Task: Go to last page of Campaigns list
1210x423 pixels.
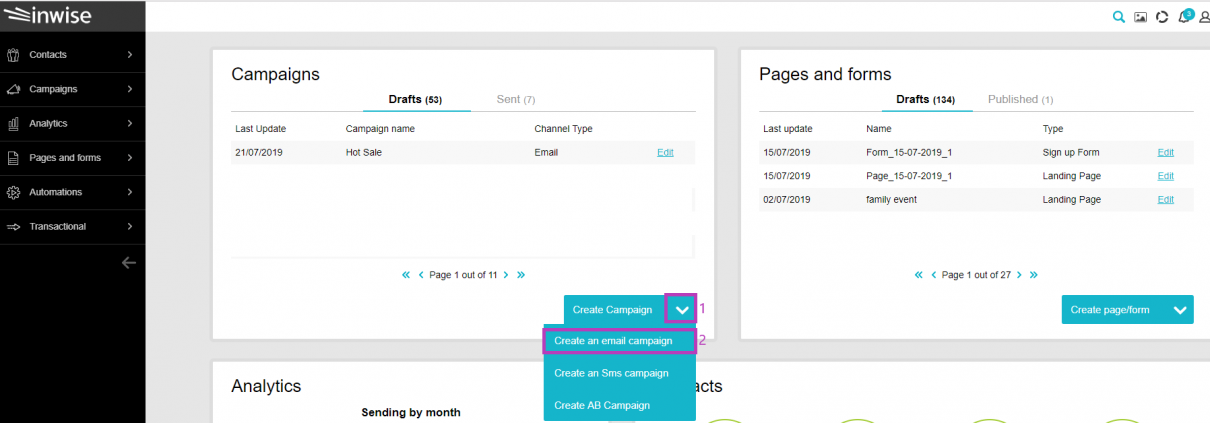Action: (521, 274)
